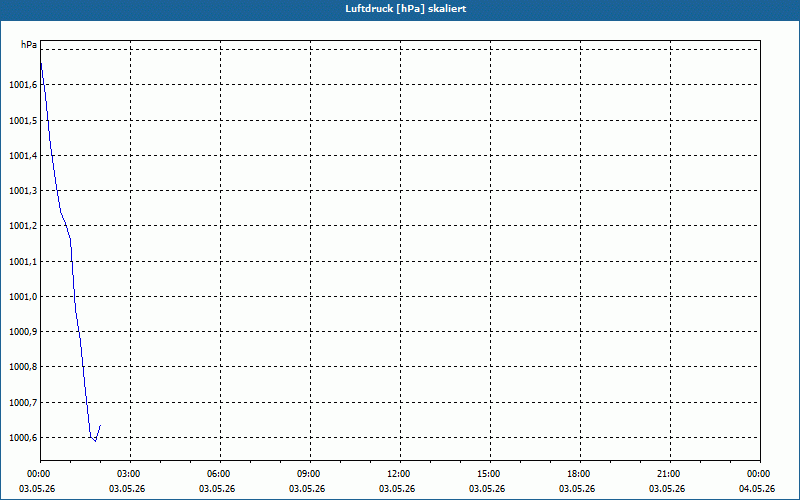Click the 1000,6 y-axis label

point(23,438)
